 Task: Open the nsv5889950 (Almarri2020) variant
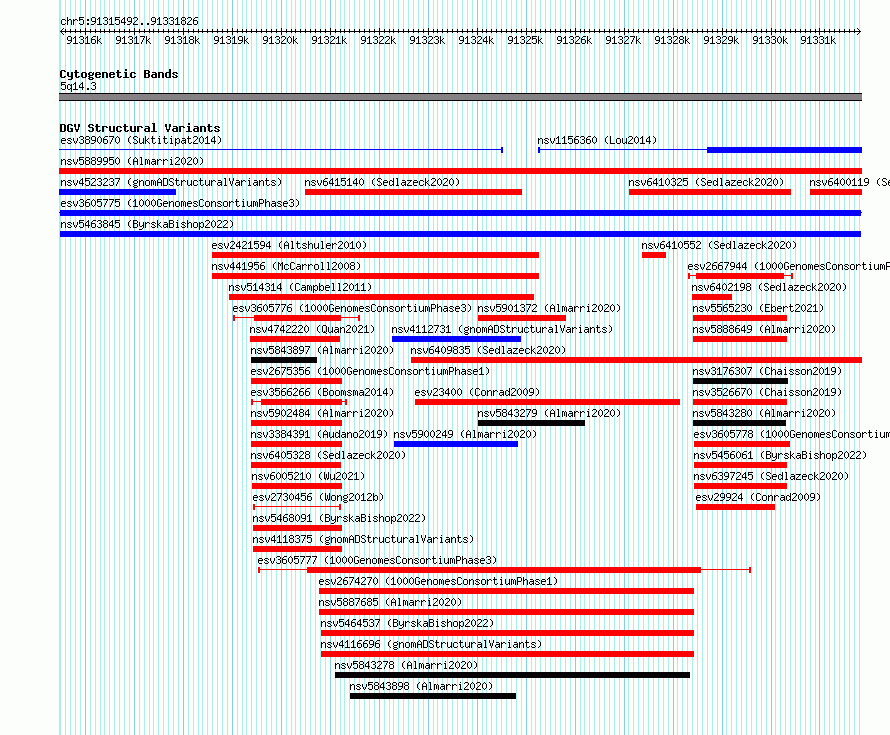point(132,161)
